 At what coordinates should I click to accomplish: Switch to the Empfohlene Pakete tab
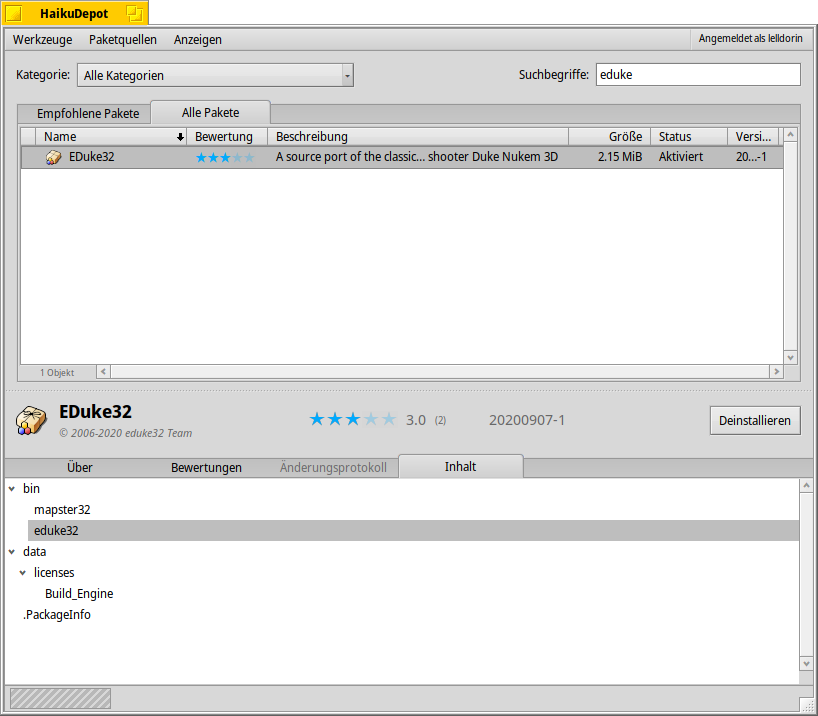click(88, 113)
